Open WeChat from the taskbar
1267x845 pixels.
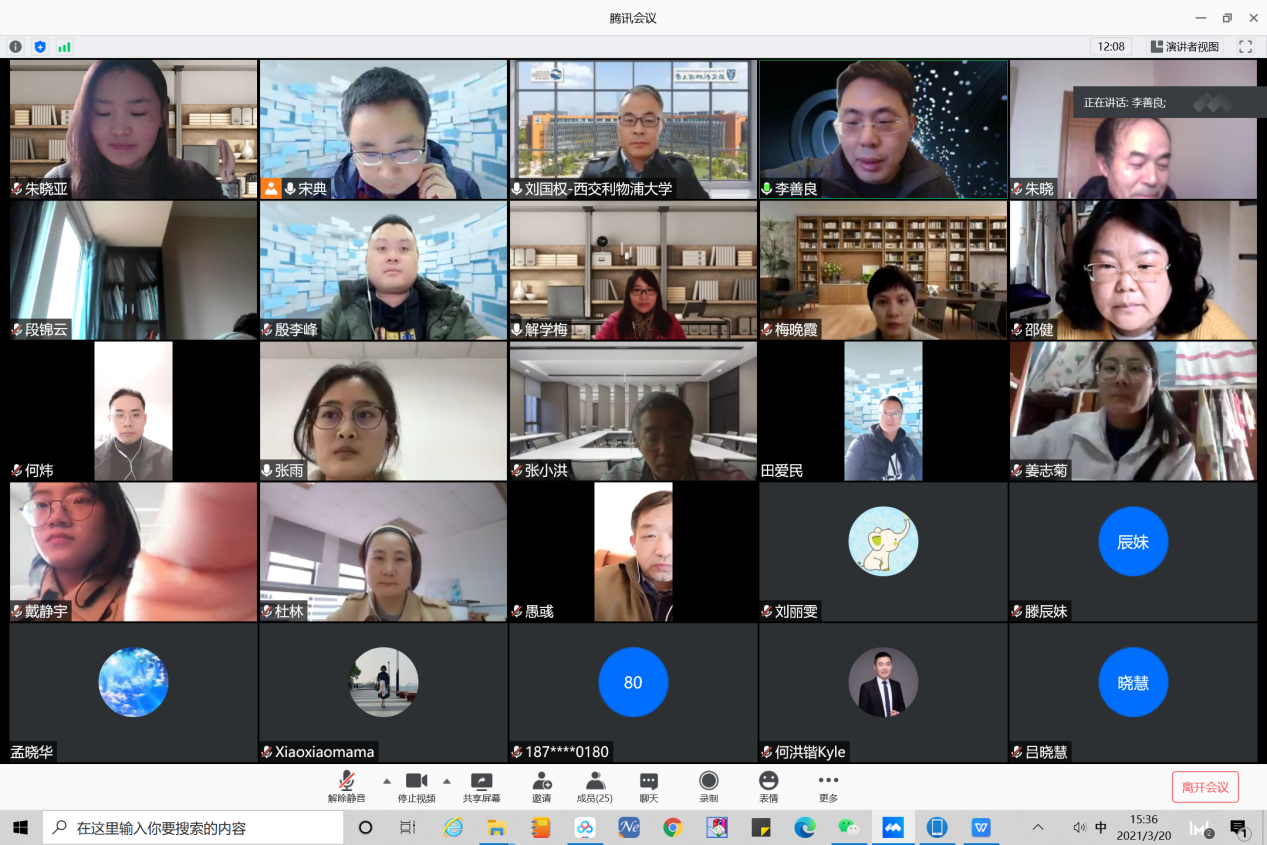point(848,828)
